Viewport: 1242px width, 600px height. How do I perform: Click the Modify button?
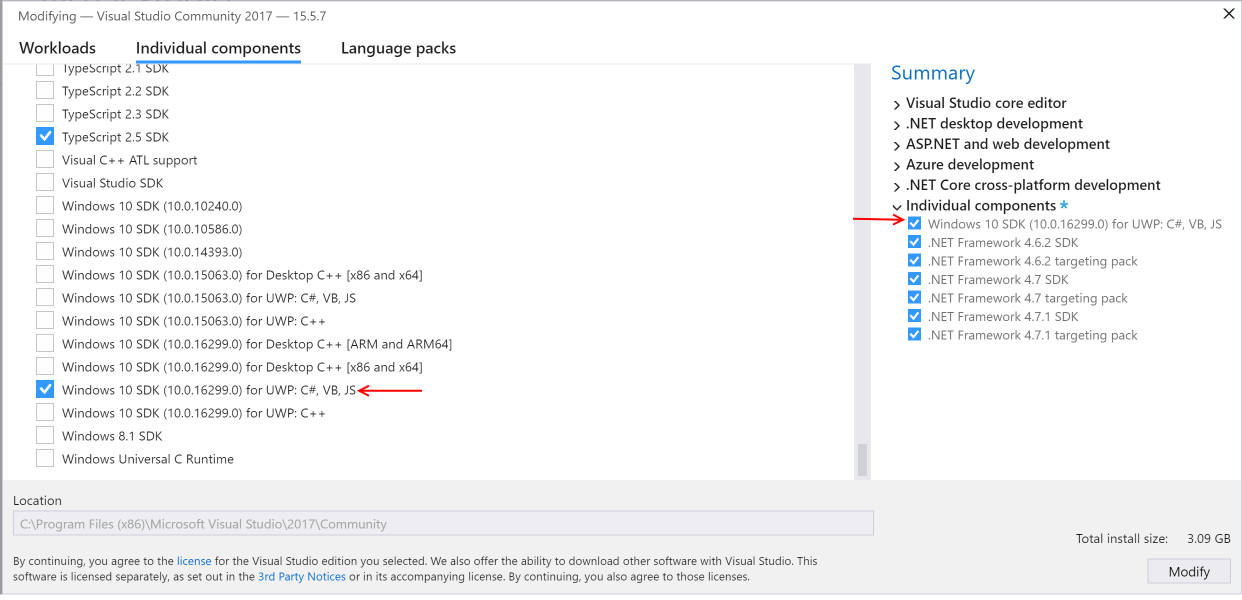point(1189,572)
